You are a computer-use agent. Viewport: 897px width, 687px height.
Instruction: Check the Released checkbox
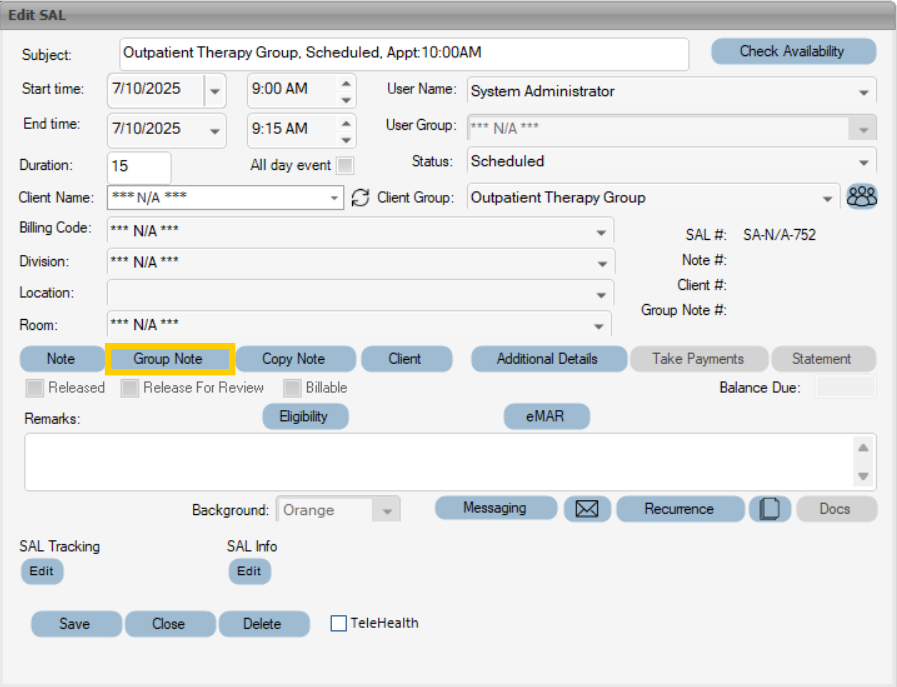34,387
